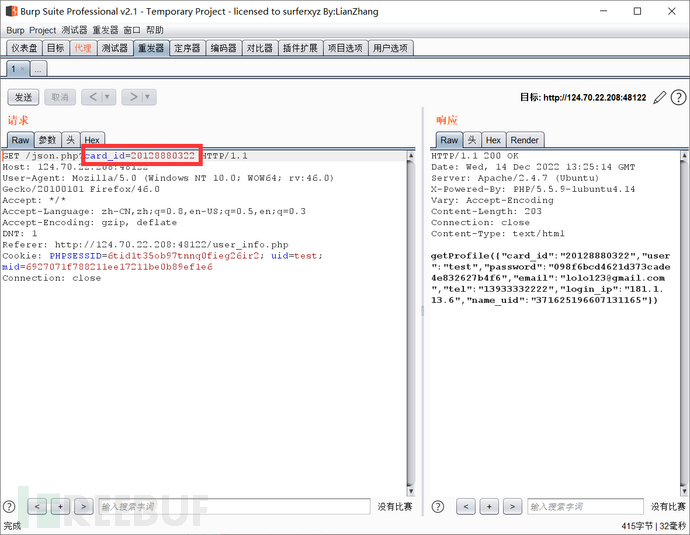
Task: Click 发送 send button
Action: [x=23, y=97]
